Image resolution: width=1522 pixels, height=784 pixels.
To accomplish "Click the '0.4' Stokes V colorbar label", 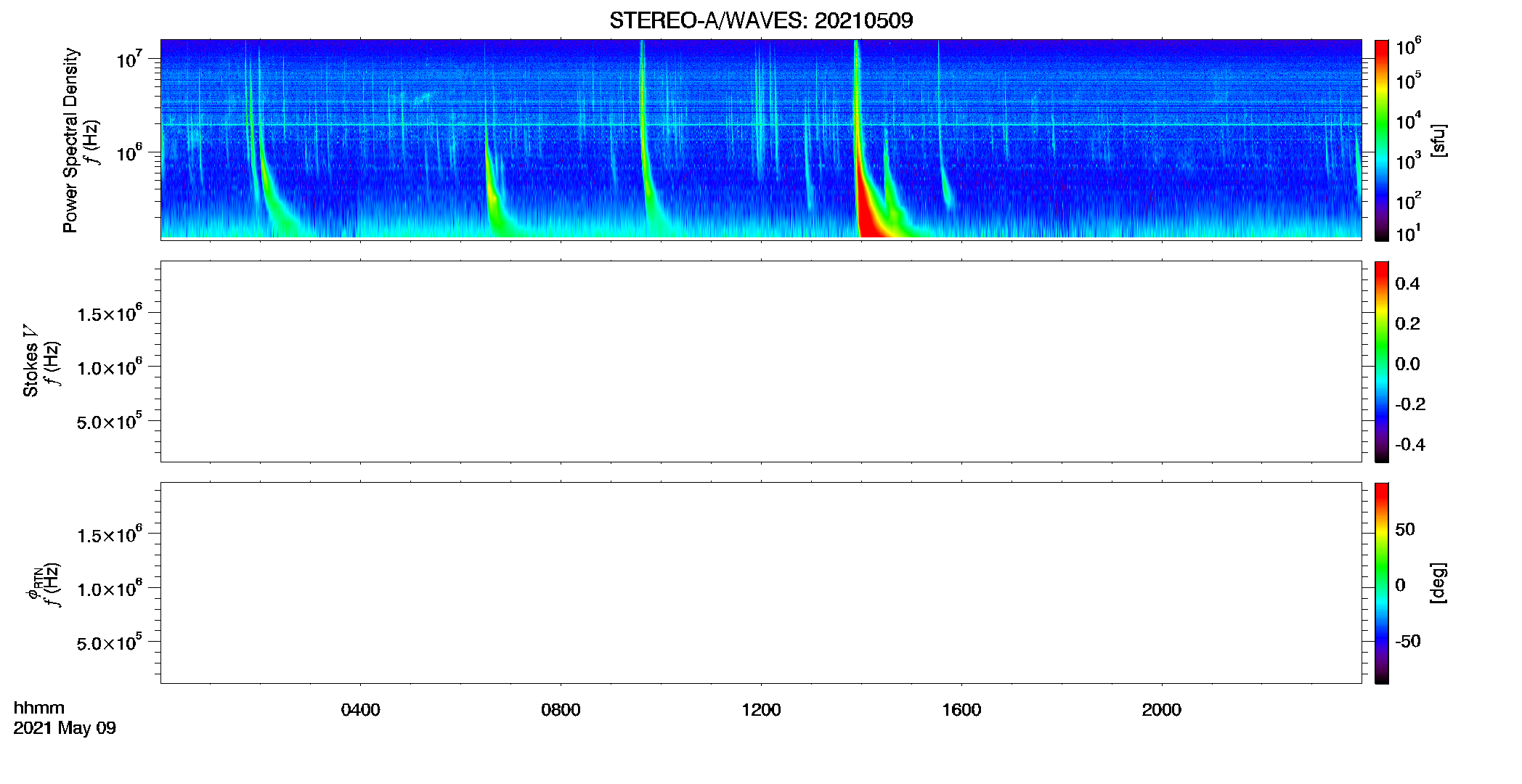I will (1407, 284).
